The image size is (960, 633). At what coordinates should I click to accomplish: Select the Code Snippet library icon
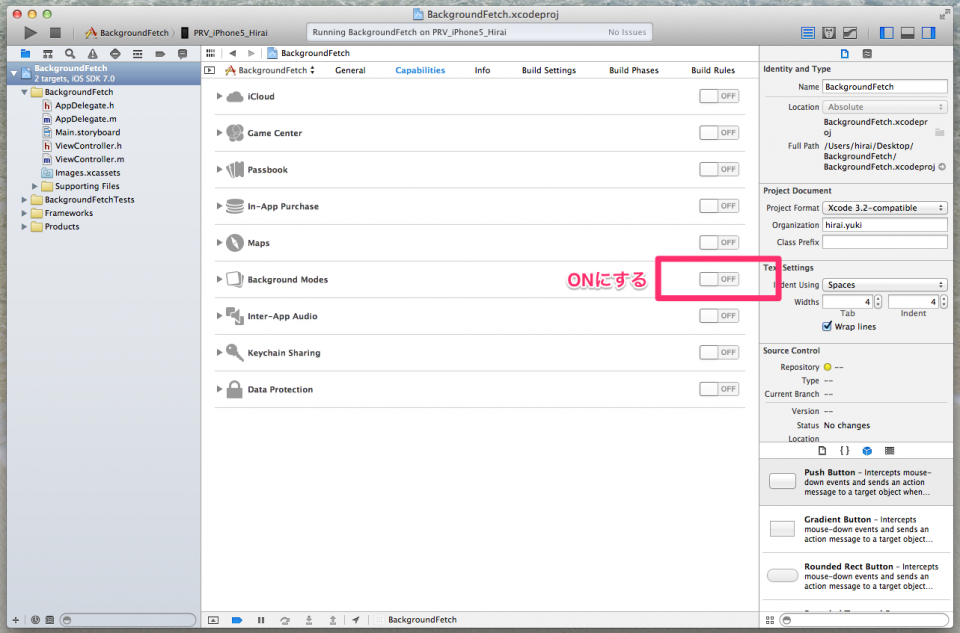pos(845,451)
